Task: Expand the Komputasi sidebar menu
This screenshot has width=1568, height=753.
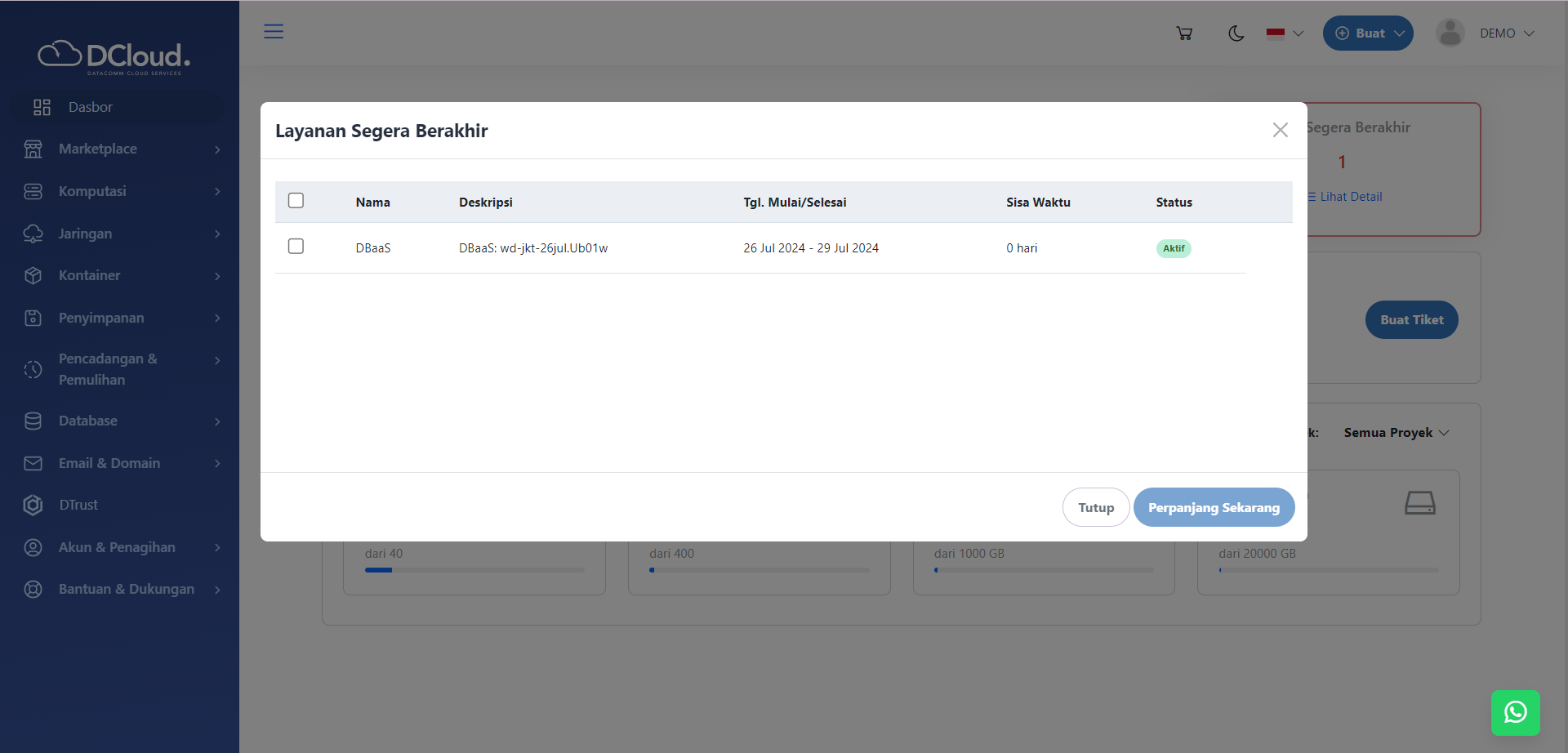Action: point(121,191)
